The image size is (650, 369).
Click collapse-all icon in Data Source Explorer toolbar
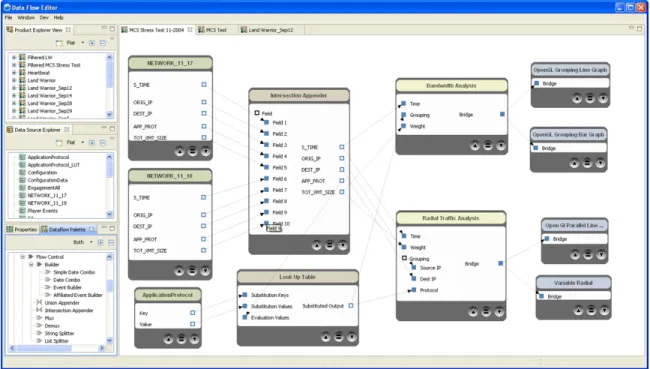point(103,143)
